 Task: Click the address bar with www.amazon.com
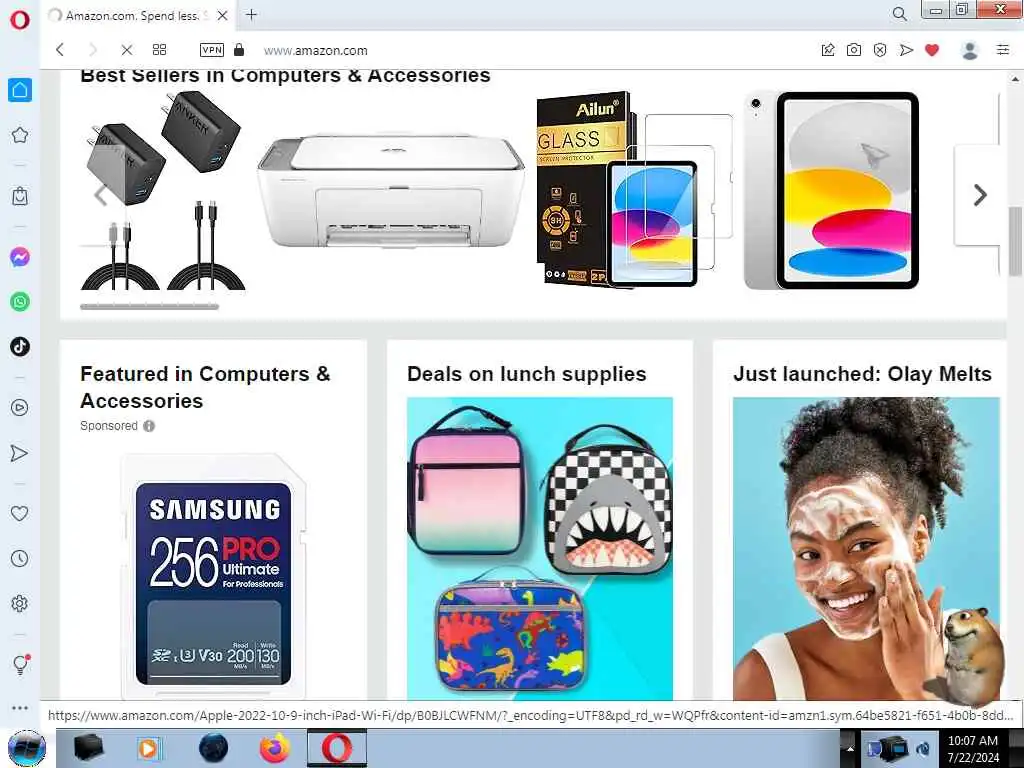click(x=315, y=50)
